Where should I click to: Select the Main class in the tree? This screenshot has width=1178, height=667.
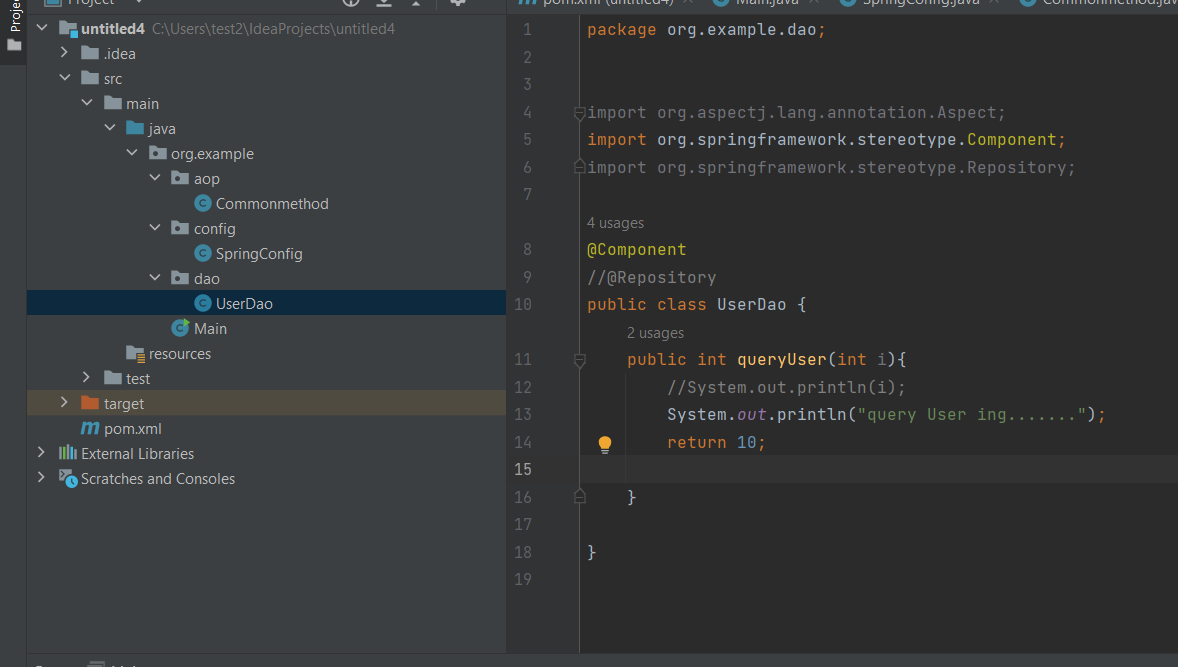[210, 328]
